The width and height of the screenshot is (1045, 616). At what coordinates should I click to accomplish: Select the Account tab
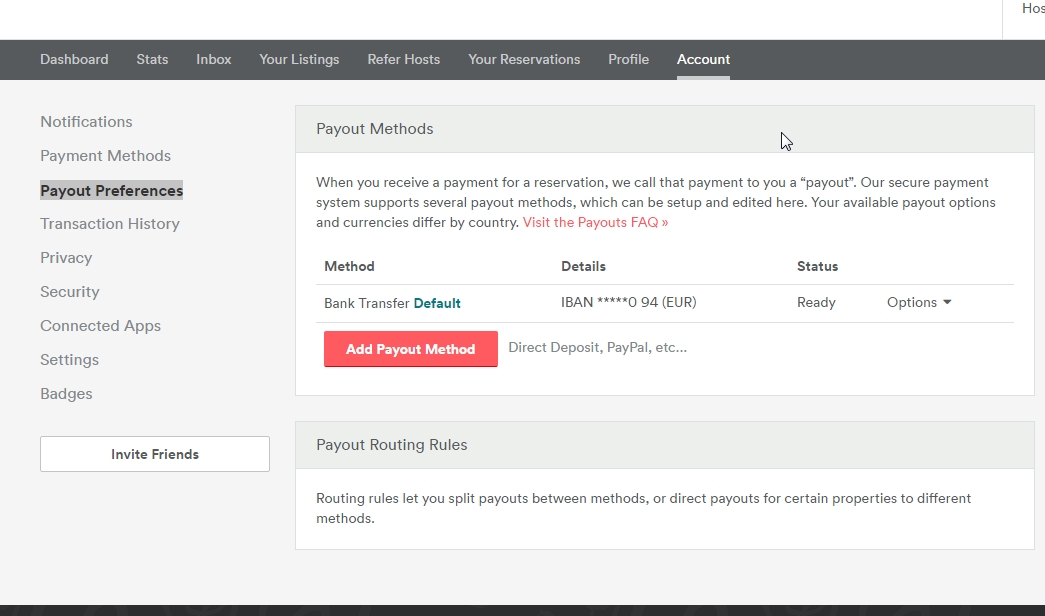pos(703,60)
